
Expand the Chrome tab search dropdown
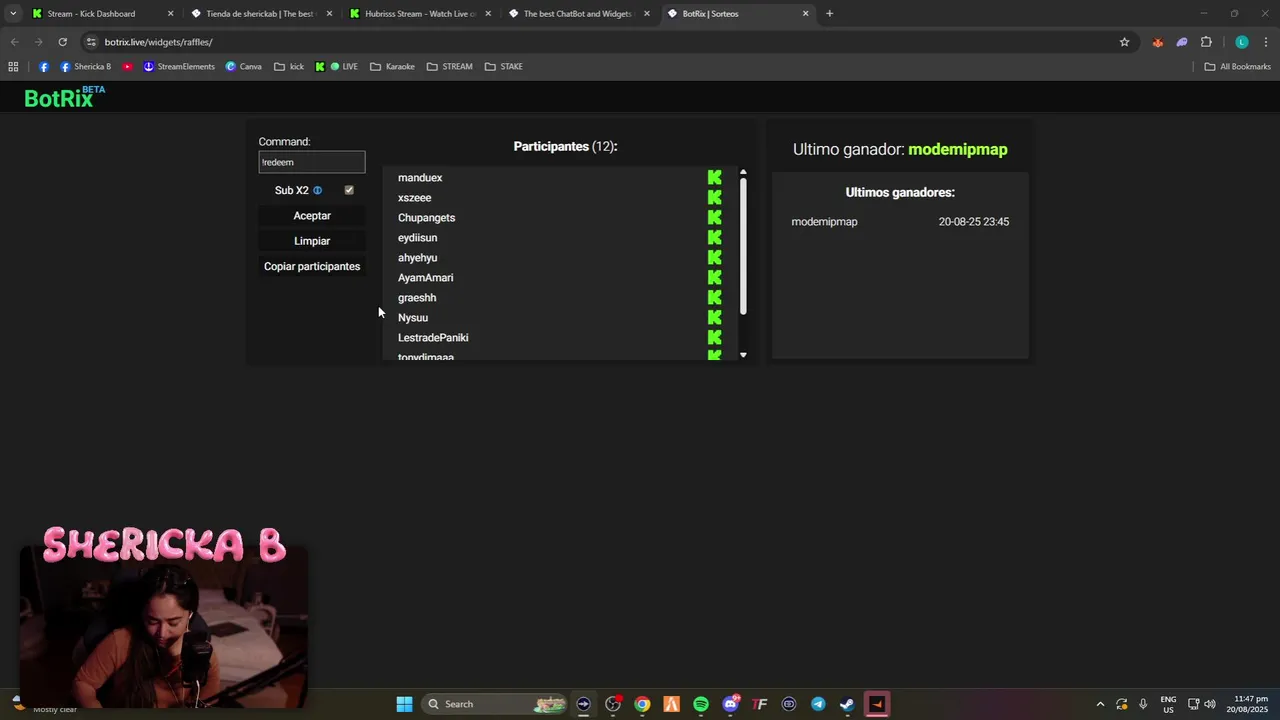pos(13,14)
